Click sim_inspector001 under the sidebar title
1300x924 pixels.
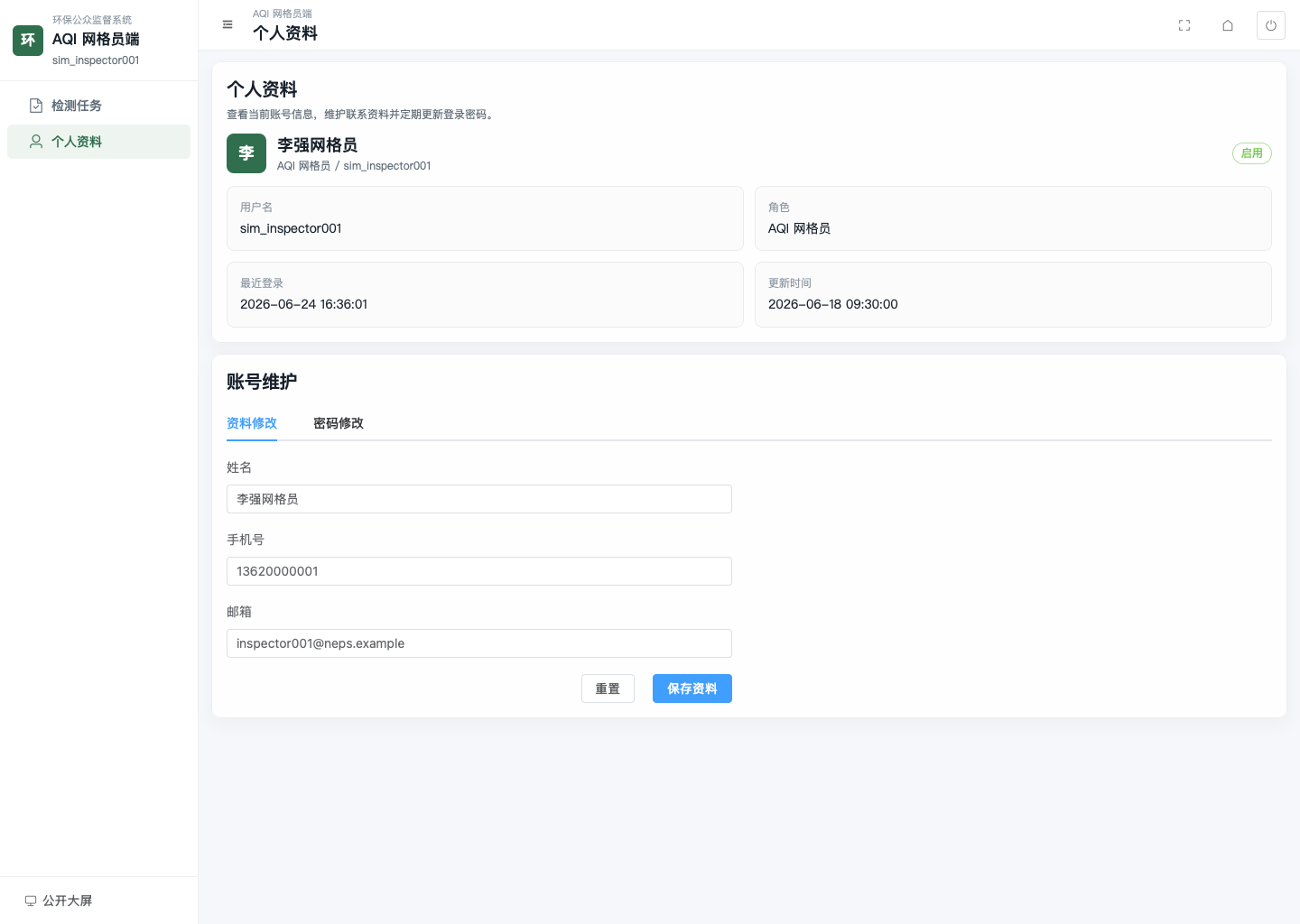click(96, 60)
